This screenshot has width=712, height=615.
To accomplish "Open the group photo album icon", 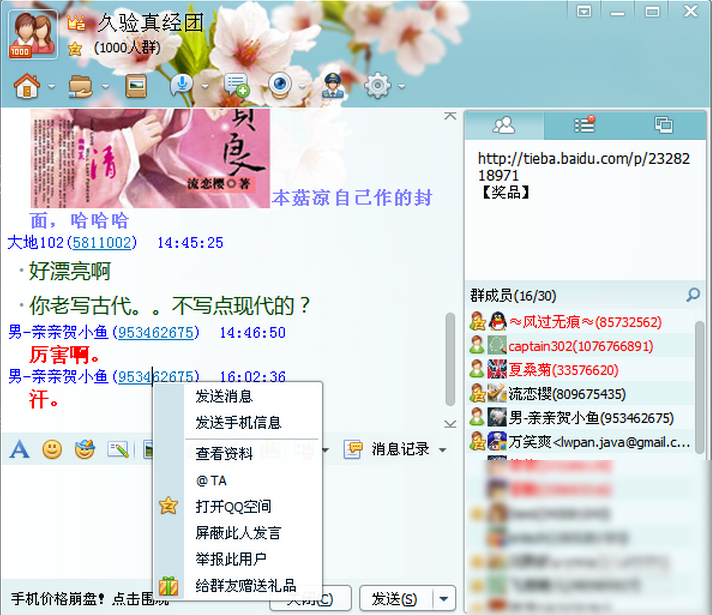I will 136,85.
